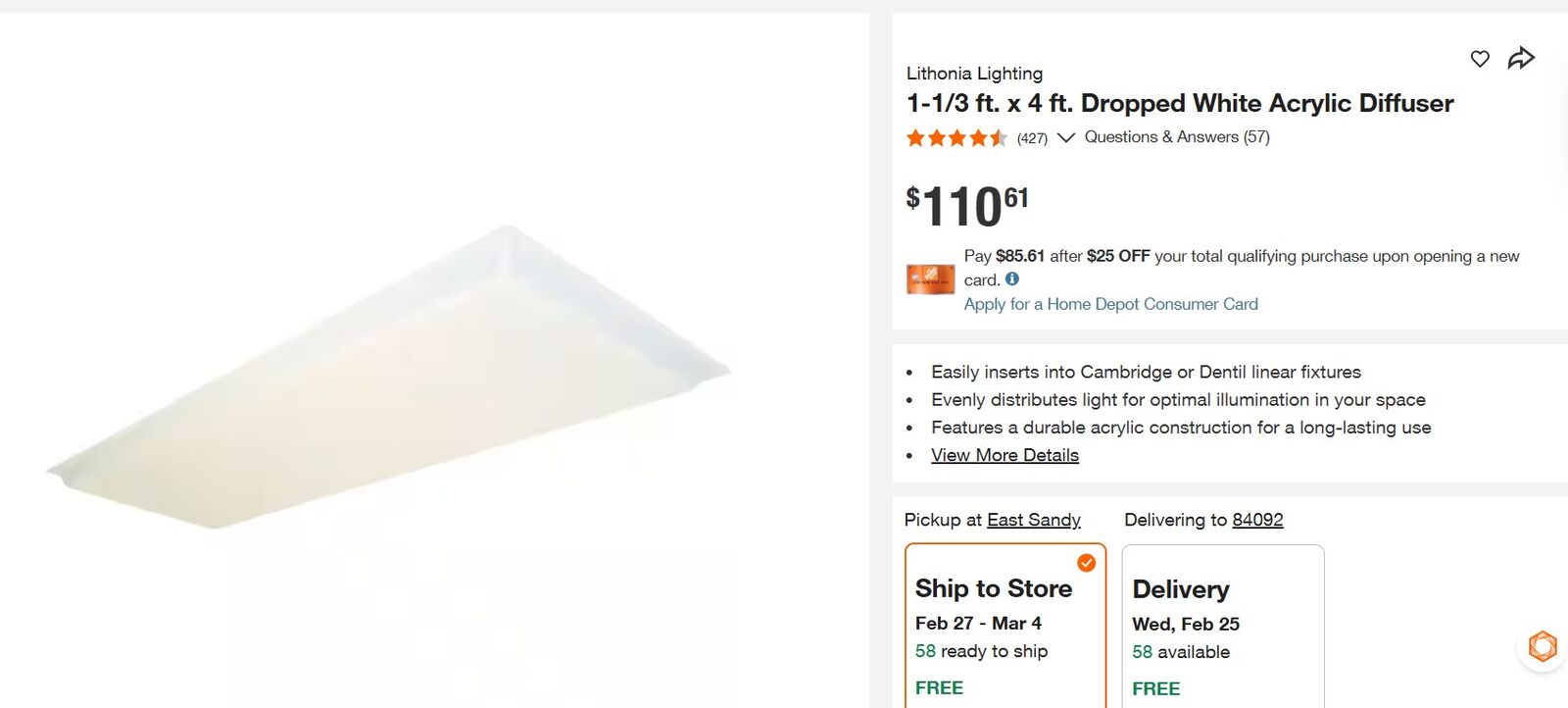Open the (427) reviews count
This screenshot has width=1568, height=708.
[1032, 138]
